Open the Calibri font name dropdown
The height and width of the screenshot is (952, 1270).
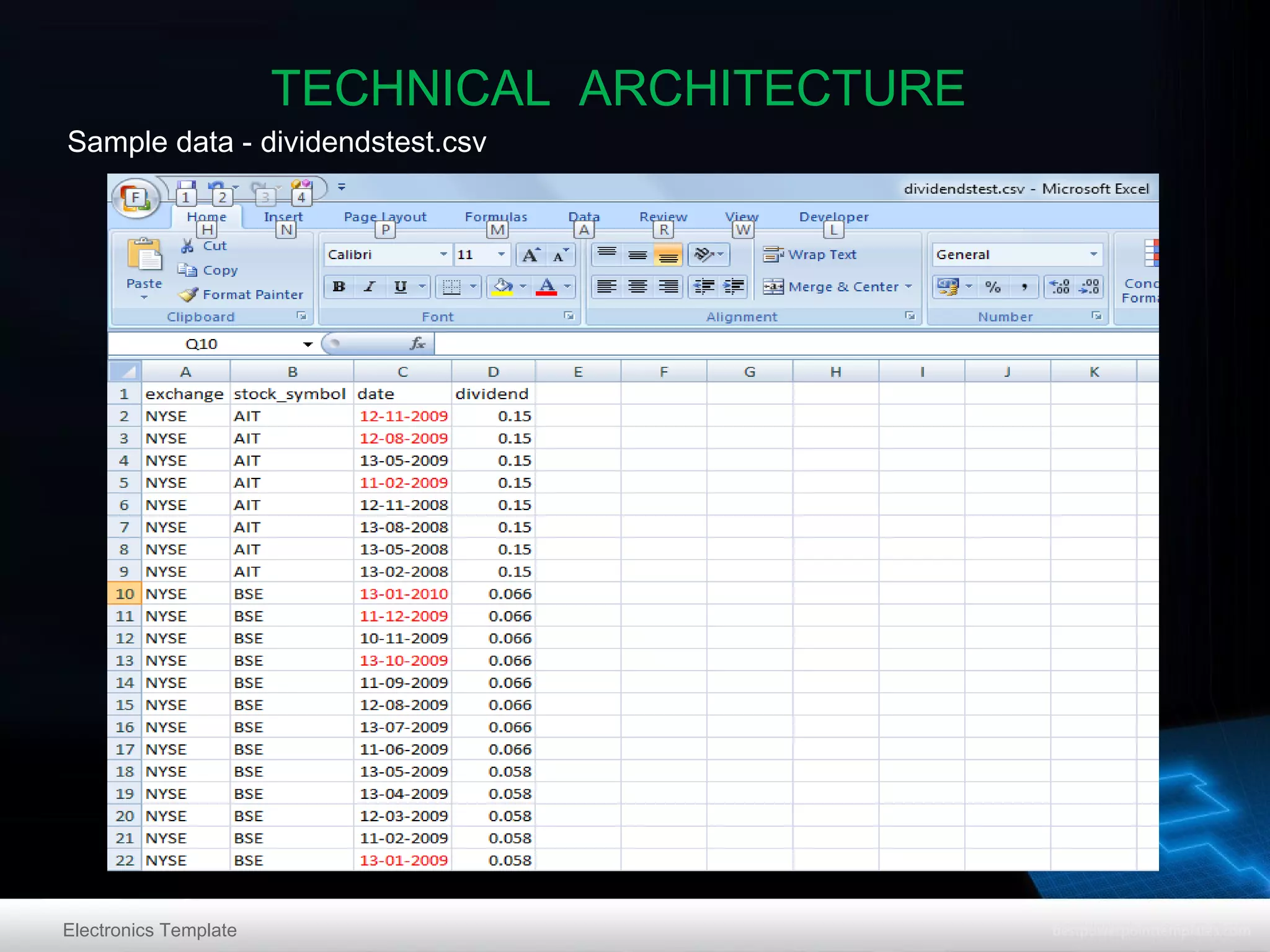pyautogui.click(x=443, y=255)
